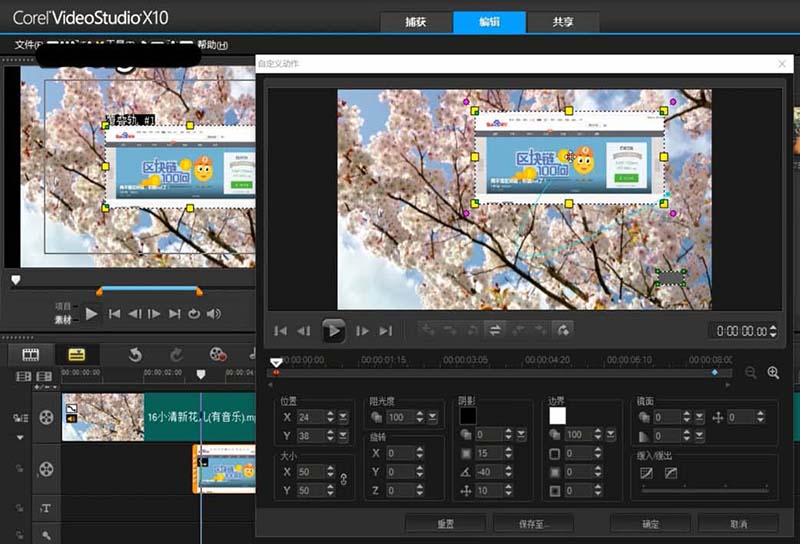Click the size X value field
This screenshot has height=544, width=800.
pos(310,471)
